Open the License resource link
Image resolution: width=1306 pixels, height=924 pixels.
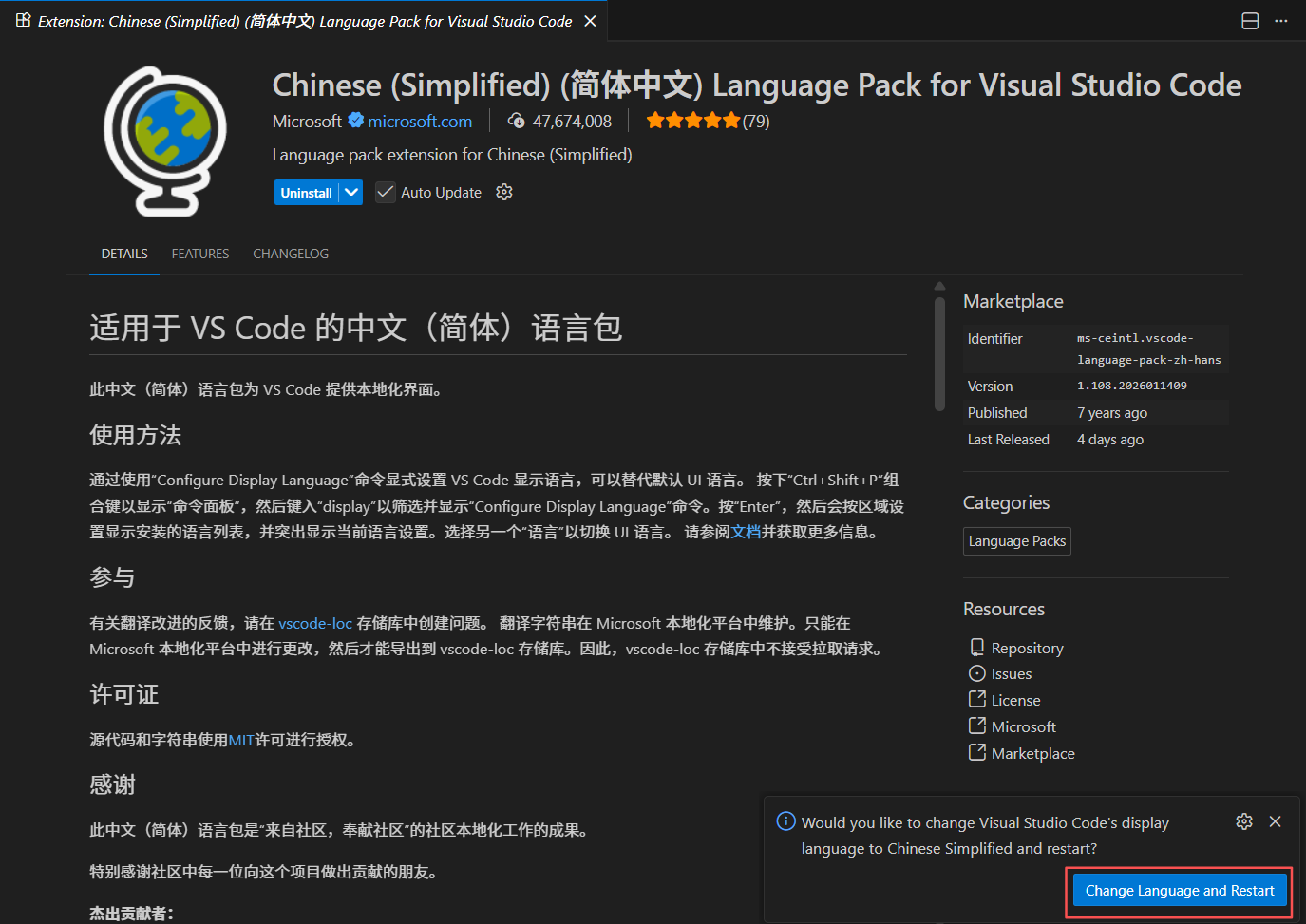pos(1016,701)
